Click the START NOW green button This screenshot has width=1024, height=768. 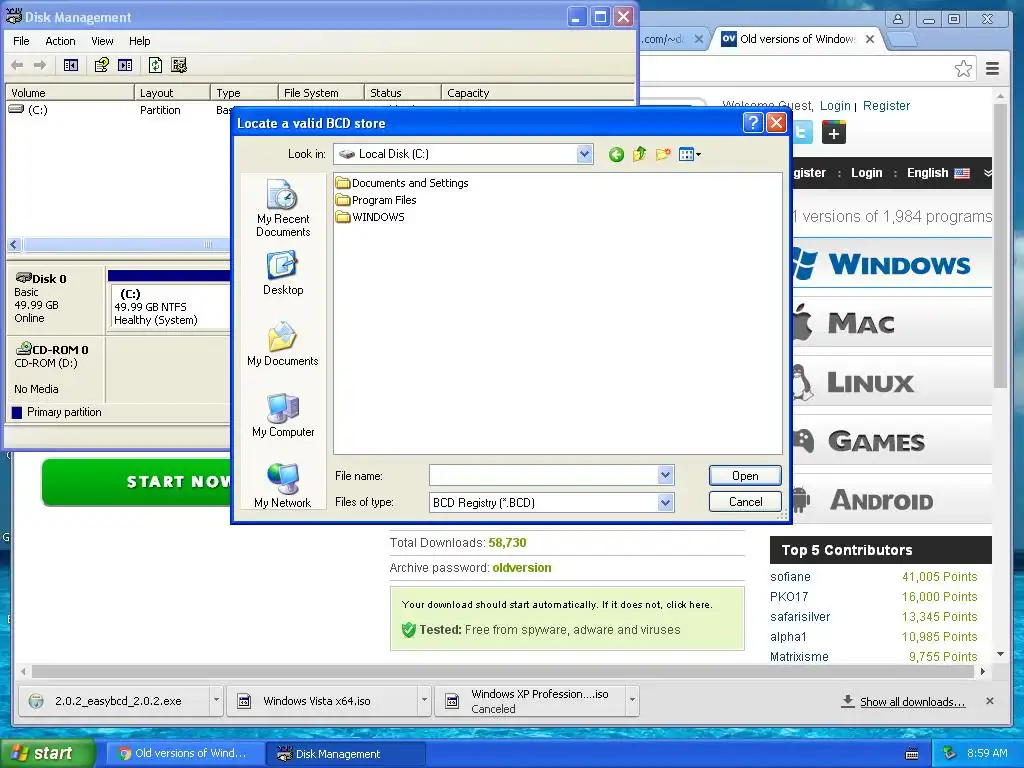(137, 482)
